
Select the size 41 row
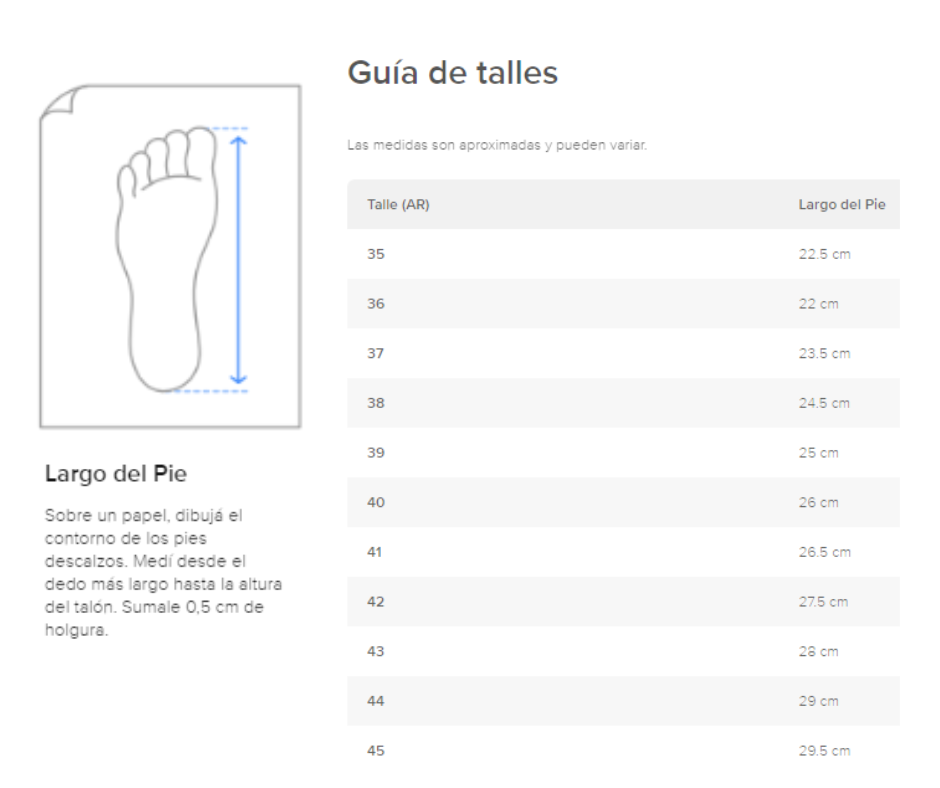[x=623, y=552]
